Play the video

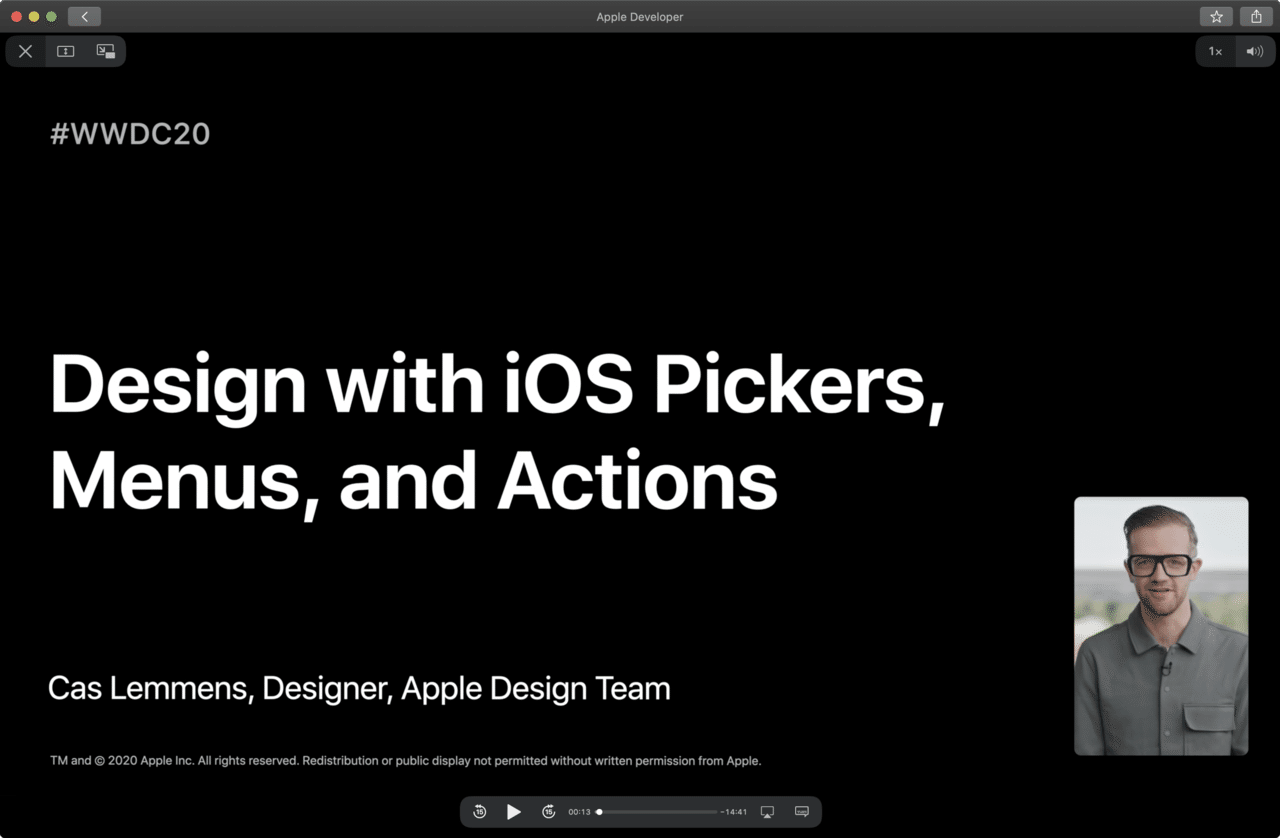point(514,812)
